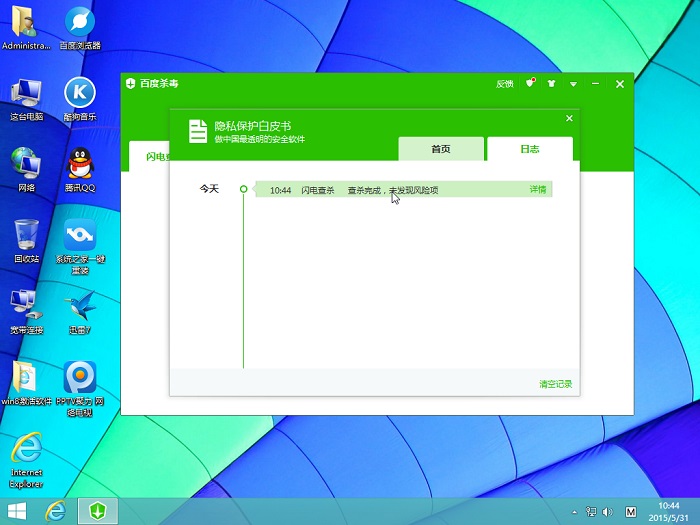Click the 10:44 闪电查杀 log entry text
Viewport: 700px width, 525px height.
coord(354,190)
